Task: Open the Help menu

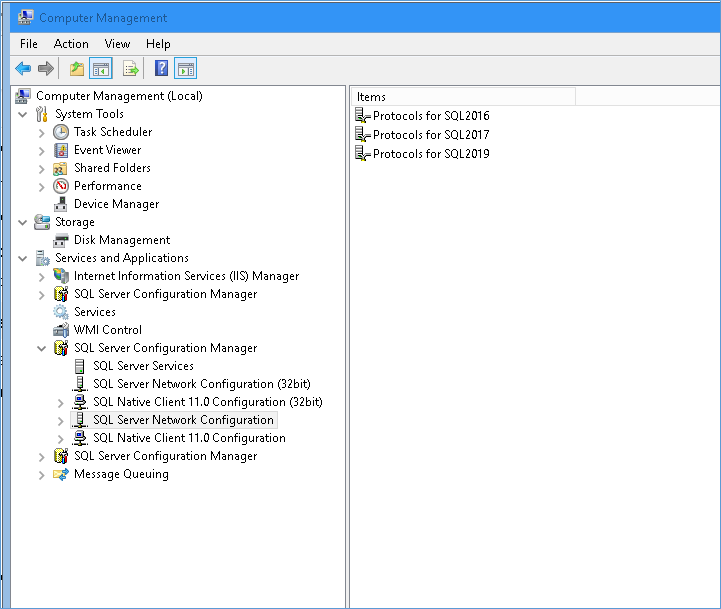Action: tap(158, 44)
